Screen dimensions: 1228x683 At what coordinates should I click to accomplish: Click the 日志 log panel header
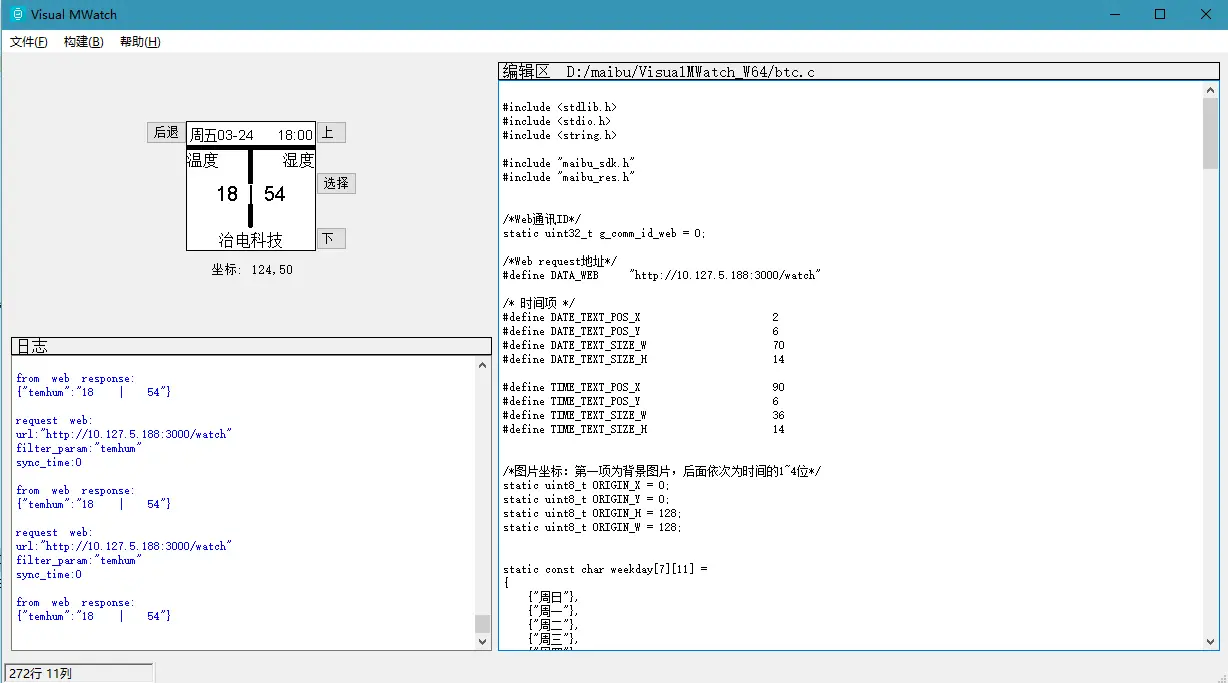point(251,346)
